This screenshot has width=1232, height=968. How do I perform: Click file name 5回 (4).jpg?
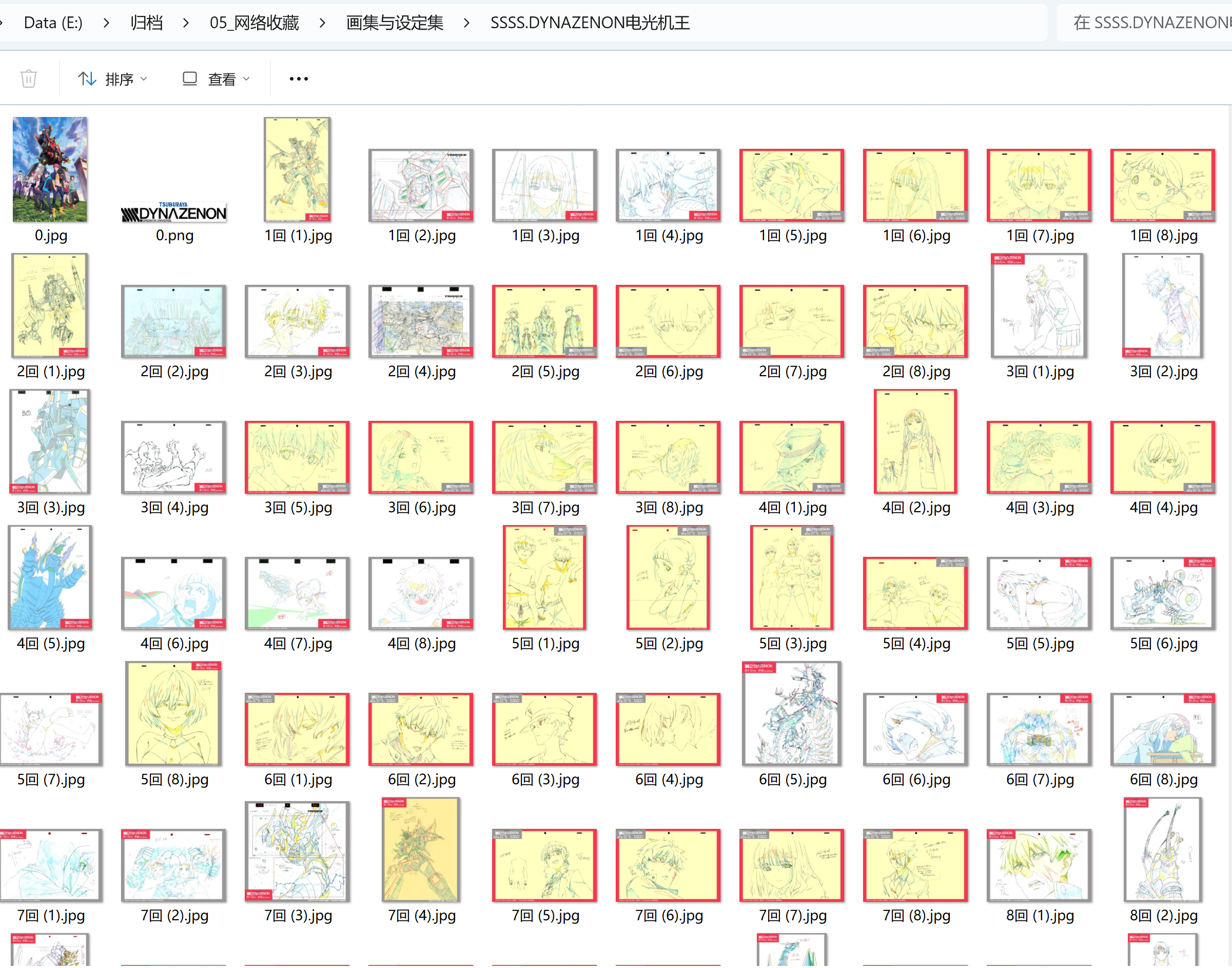916,643
